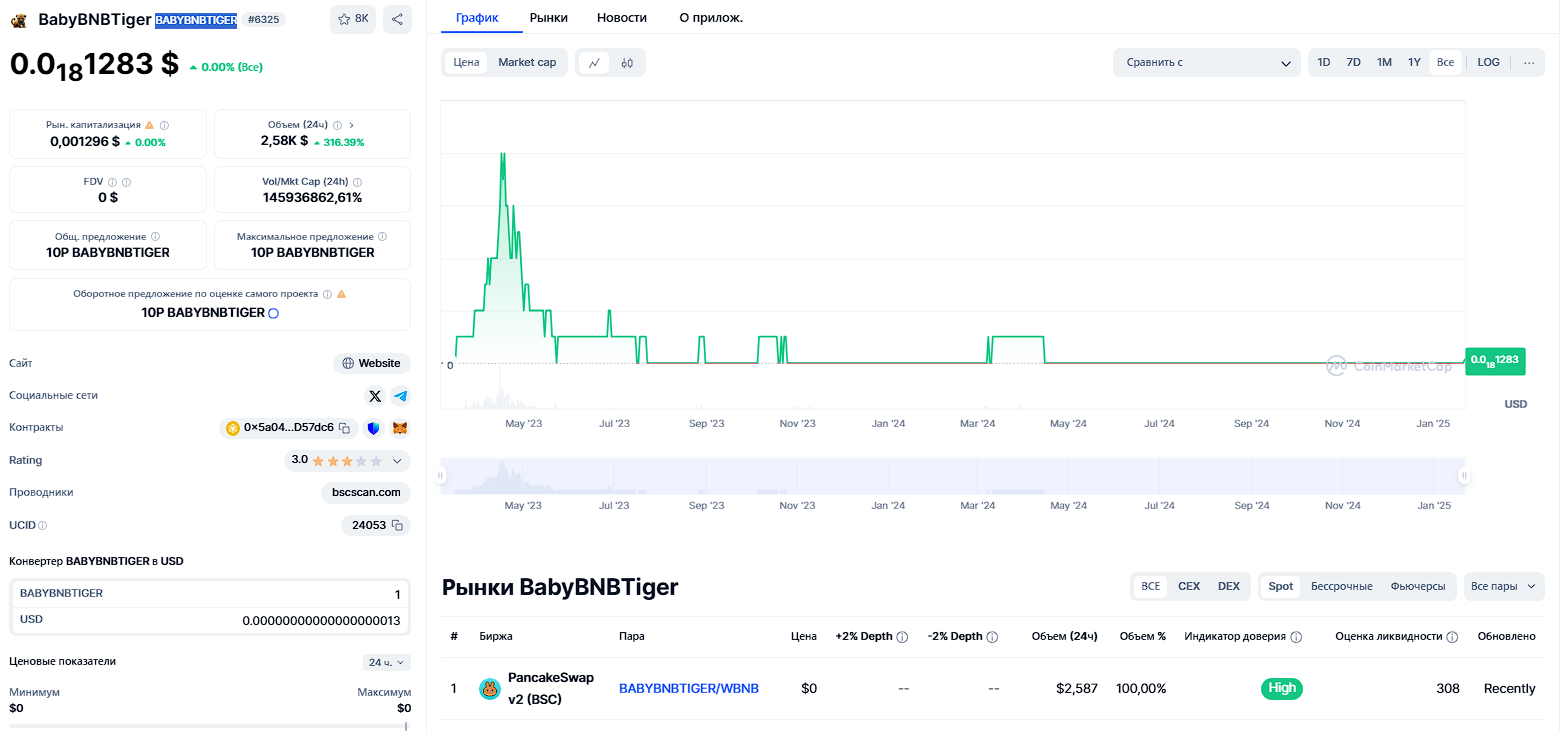Screen dimensions: 1560x732
Task: Select Цена chart mode
Action: point(466,62)
